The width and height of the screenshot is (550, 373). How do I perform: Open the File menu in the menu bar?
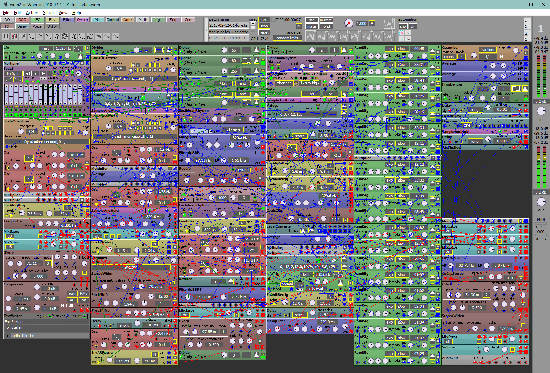click(x=5, y=13)
